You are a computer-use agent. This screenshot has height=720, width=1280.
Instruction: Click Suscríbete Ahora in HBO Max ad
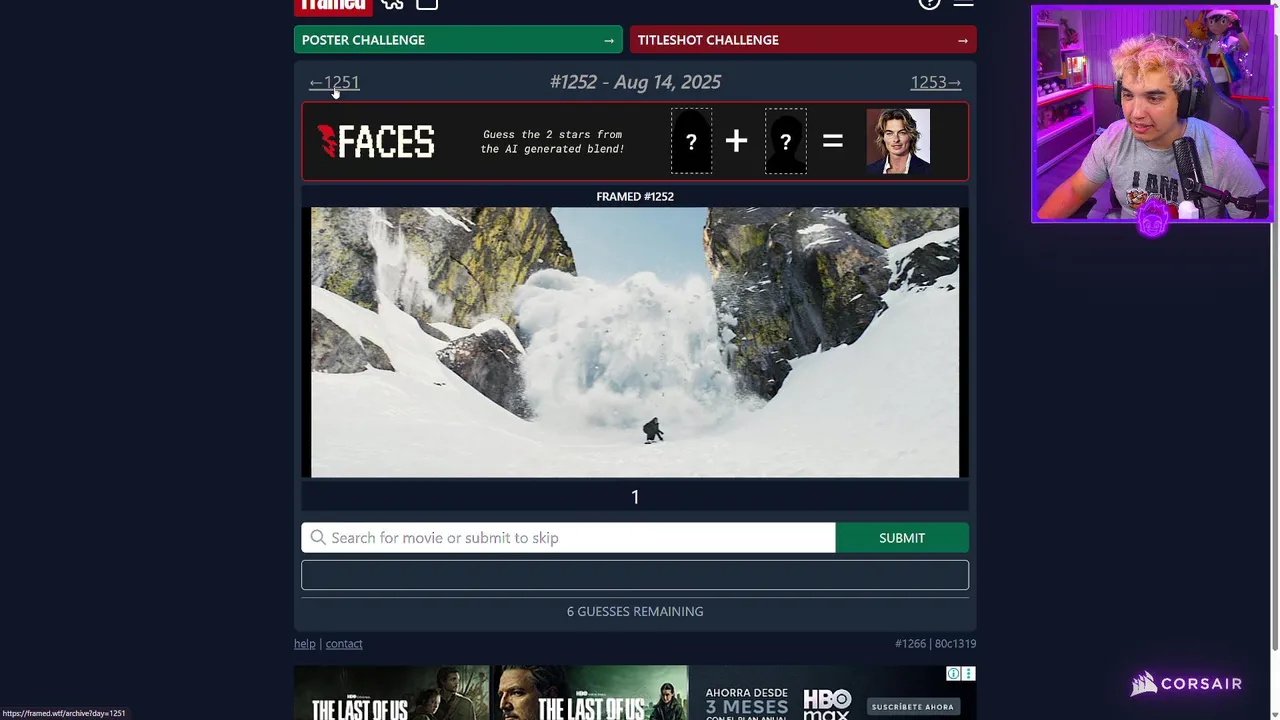(912, 707)
